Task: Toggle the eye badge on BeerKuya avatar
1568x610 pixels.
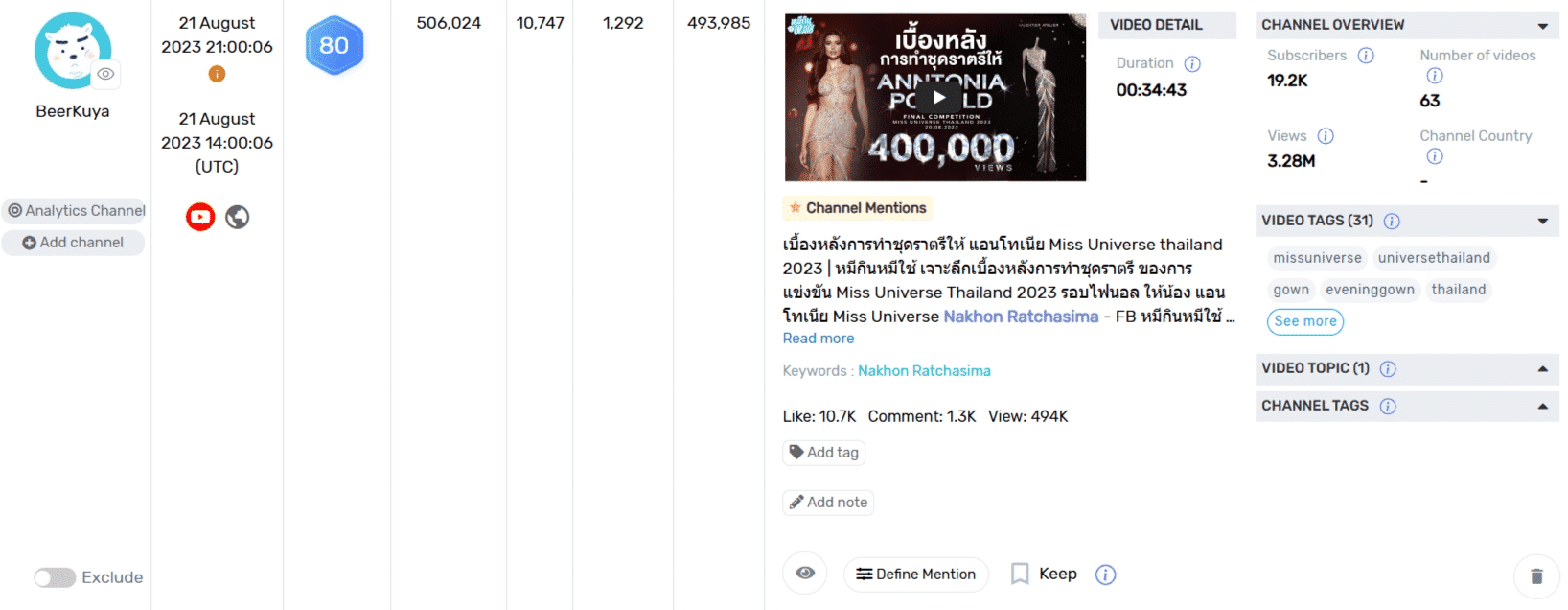Action: [x=105, y=74]
